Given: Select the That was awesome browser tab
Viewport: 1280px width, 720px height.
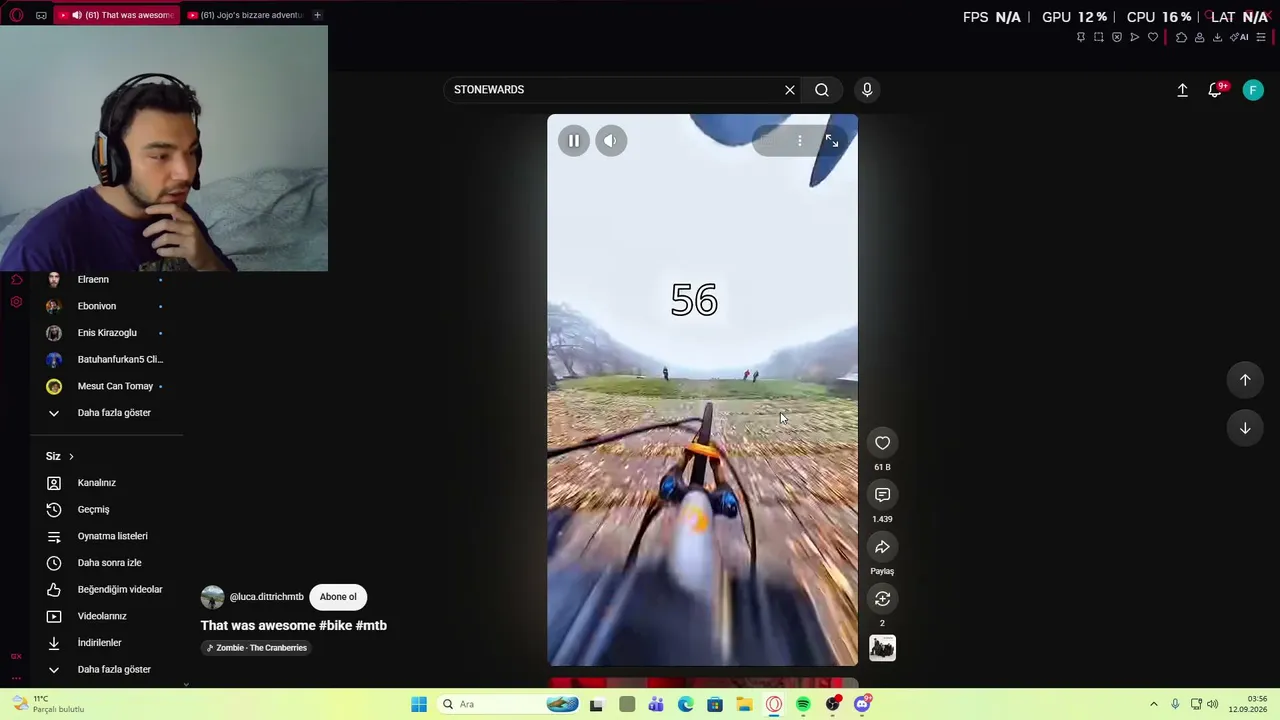Looking at the screenshot, I should point(115,15).
